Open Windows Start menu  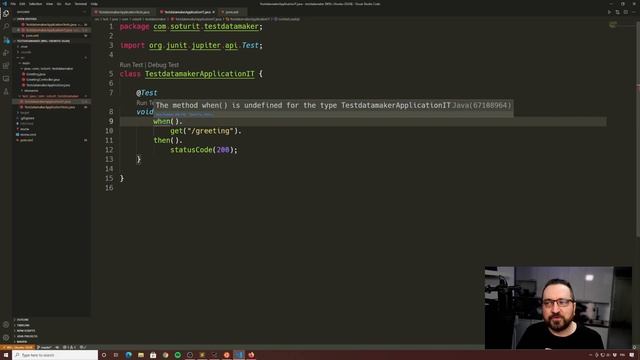click(x=6, y=355)
